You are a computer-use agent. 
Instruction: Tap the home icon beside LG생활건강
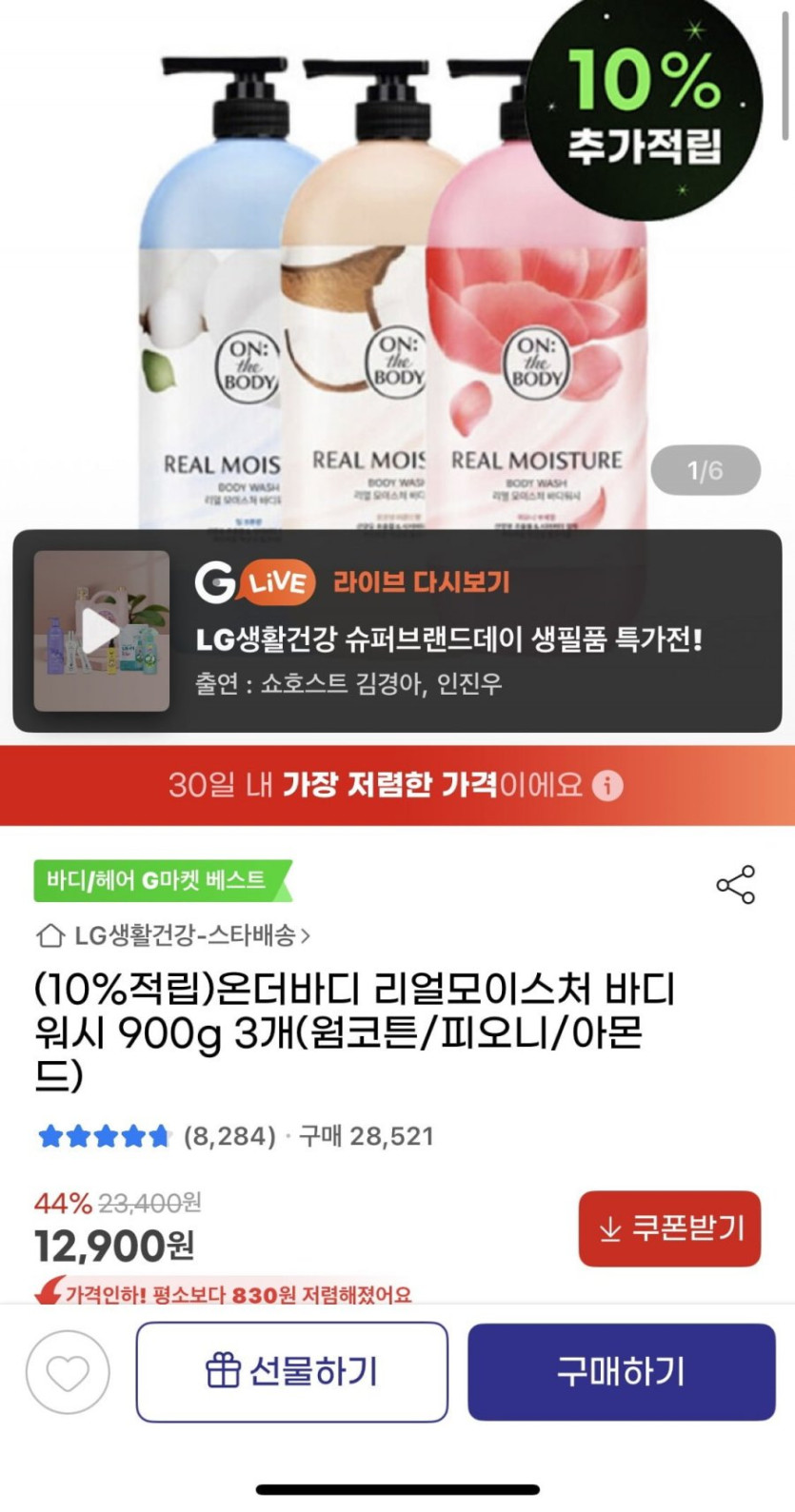[x=50, y=936]
